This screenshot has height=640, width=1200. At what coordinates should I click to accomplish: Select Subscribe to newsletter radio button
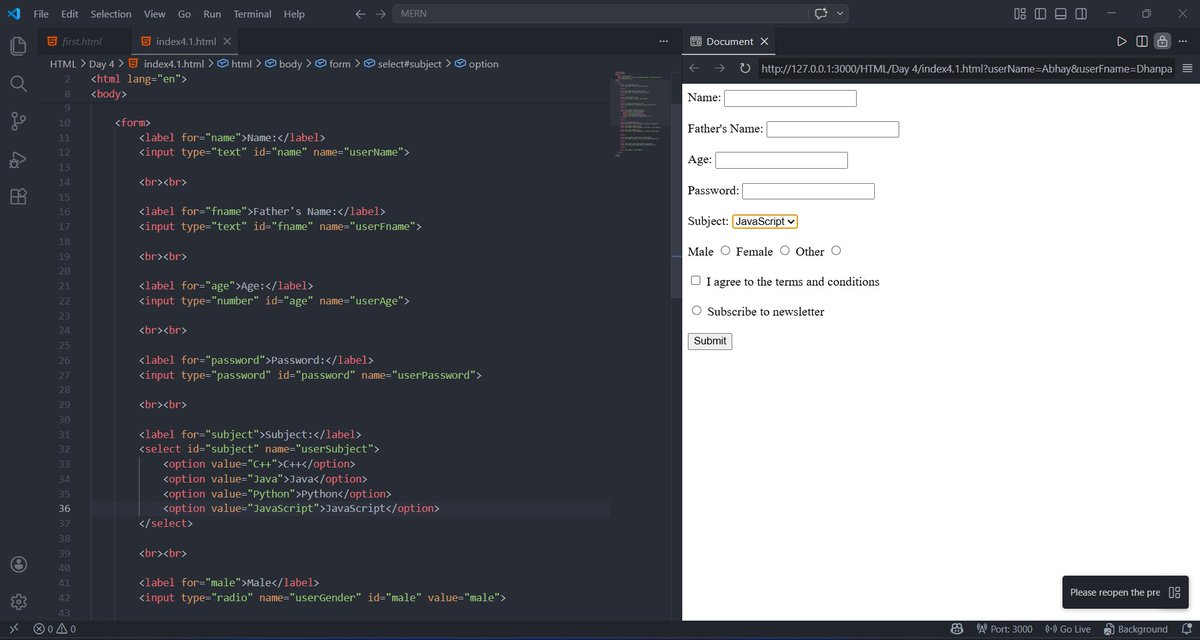[x=697, y=311]
